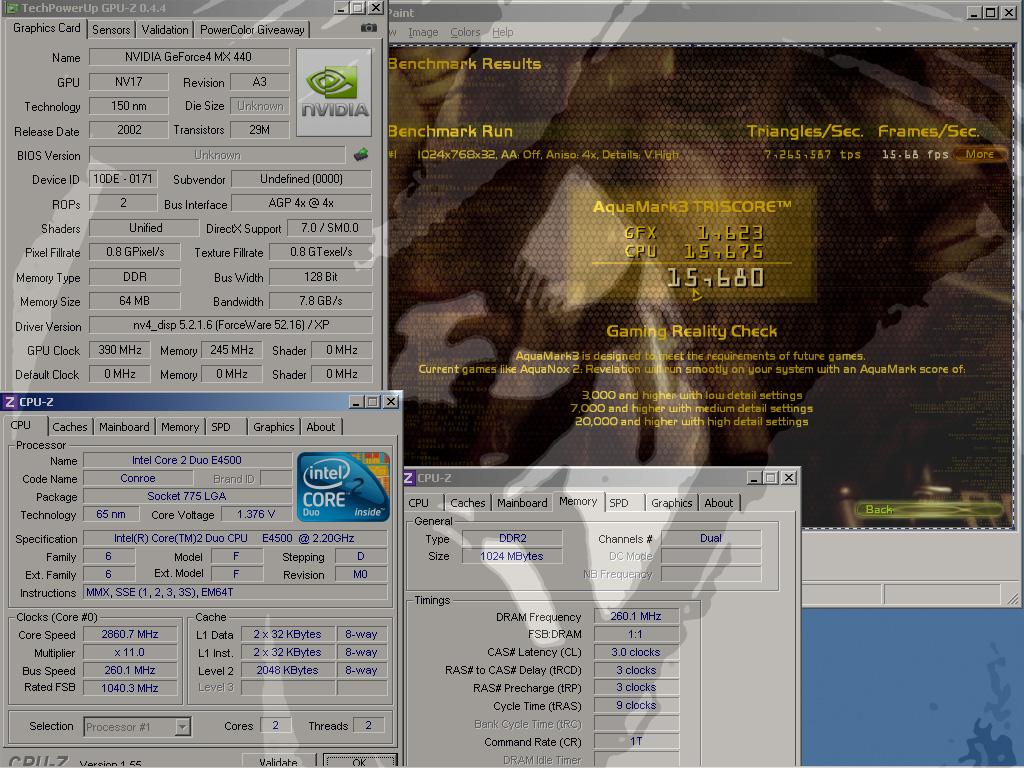Click the Bus Interface field AGP 4x @ 4x
The height and width of the screenshot is (768, 1024).
[301, 203]
